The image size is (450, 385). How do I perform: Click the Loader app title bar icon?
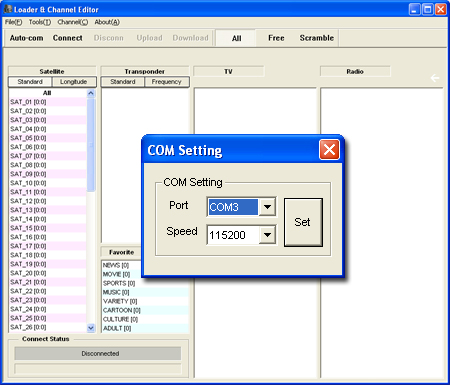tap(8, 9)
